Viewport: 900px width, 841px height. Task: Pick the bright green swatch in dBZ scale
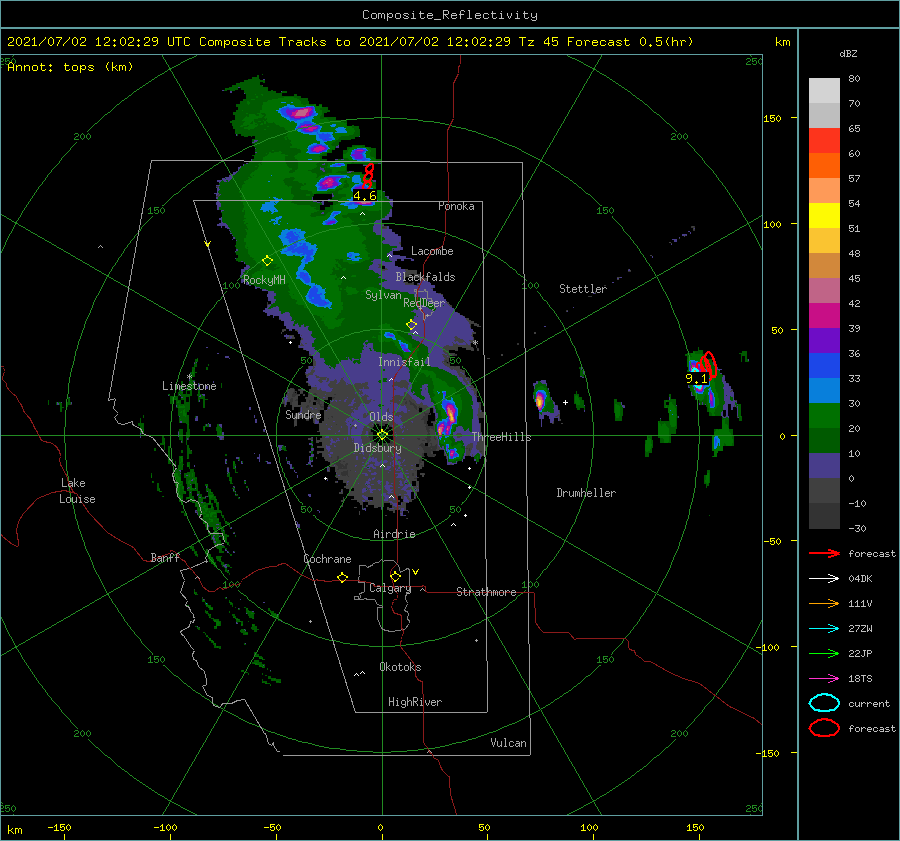pos(824,415)
